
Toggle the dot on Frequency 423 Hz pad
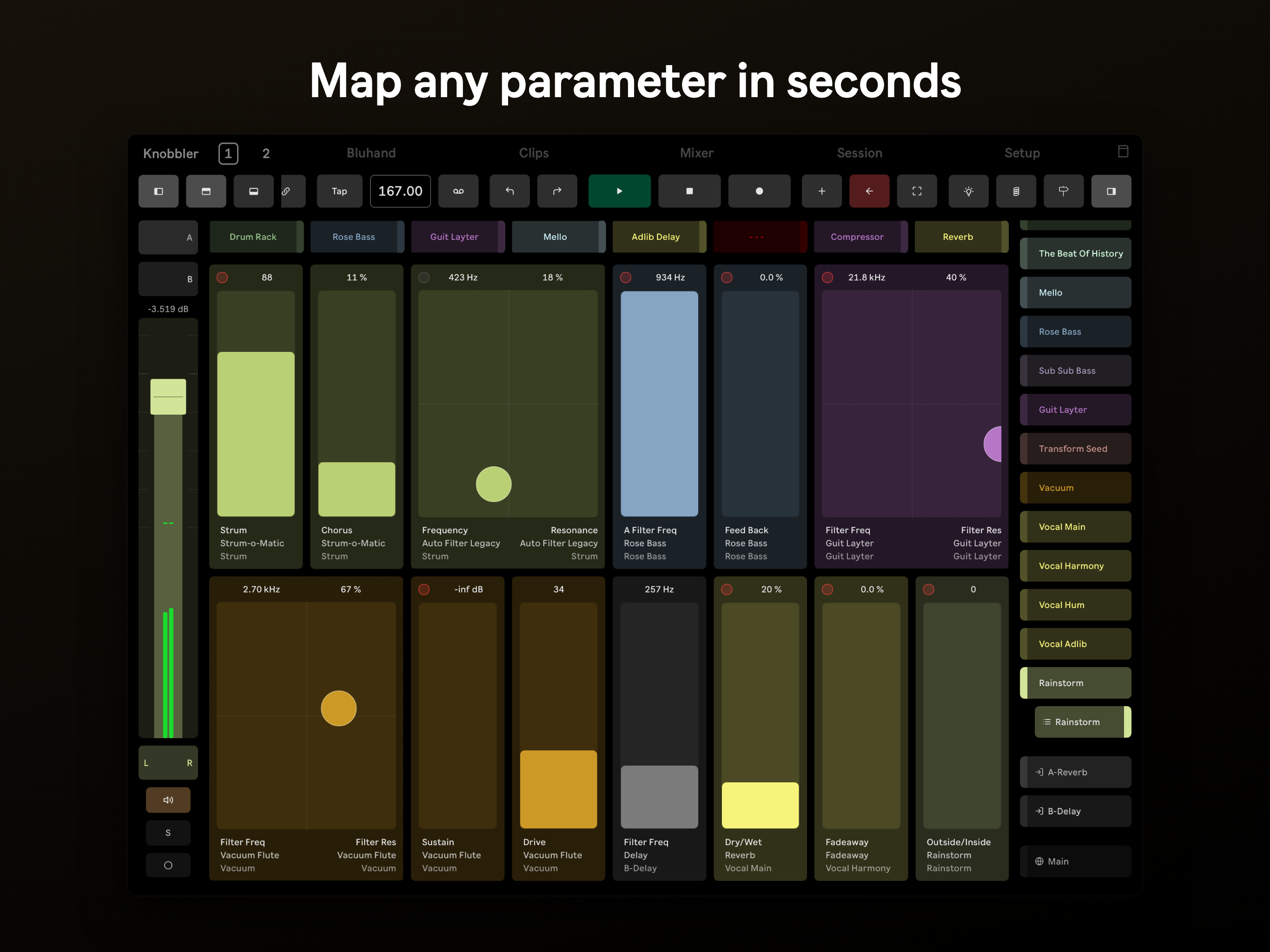coord(423,278)
